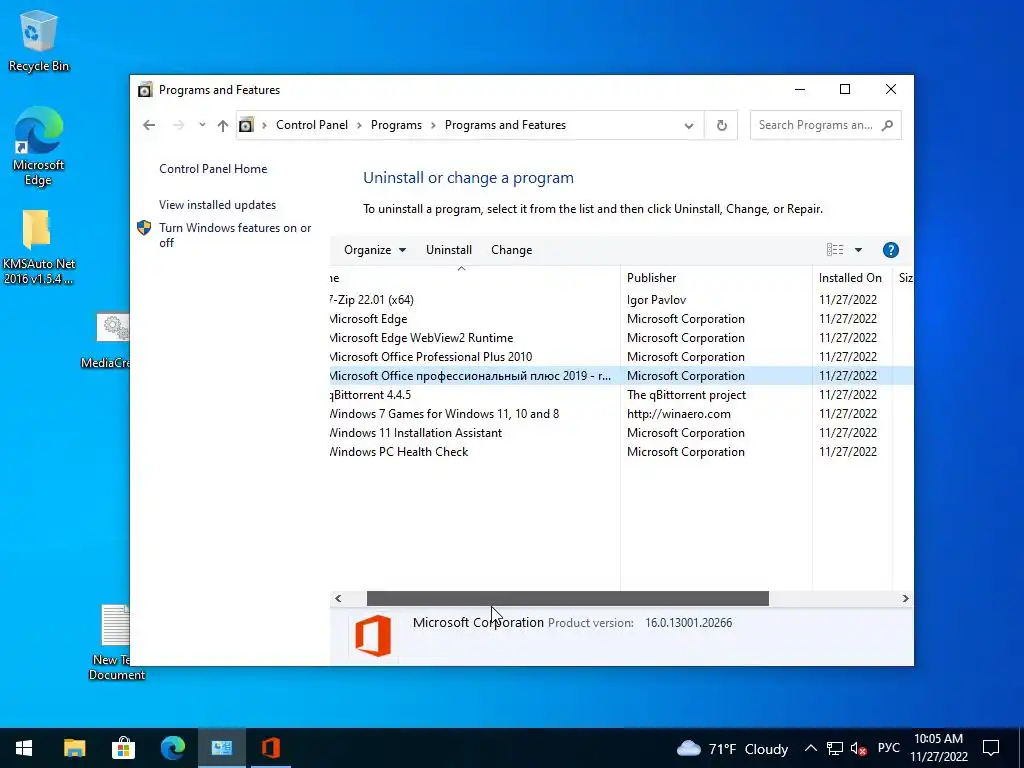Click http://winaero.com publisher cell
This screenshot has height=768, width=1024.
point(679,413)
